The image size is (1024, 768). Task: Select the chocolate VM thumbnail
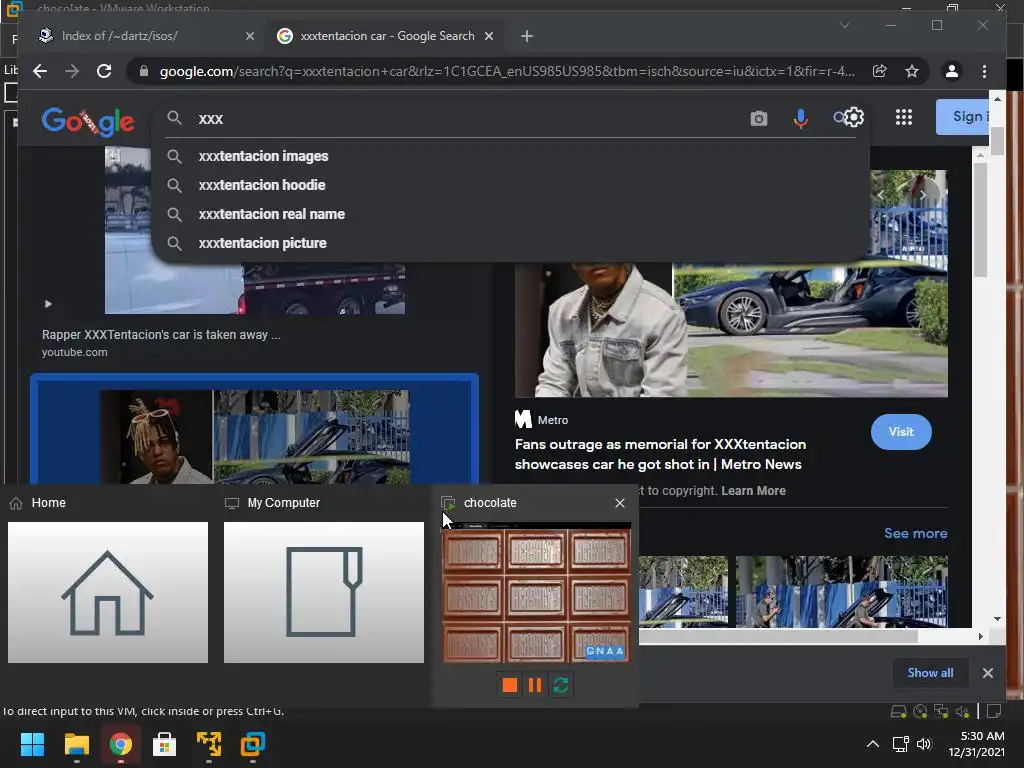536,592
